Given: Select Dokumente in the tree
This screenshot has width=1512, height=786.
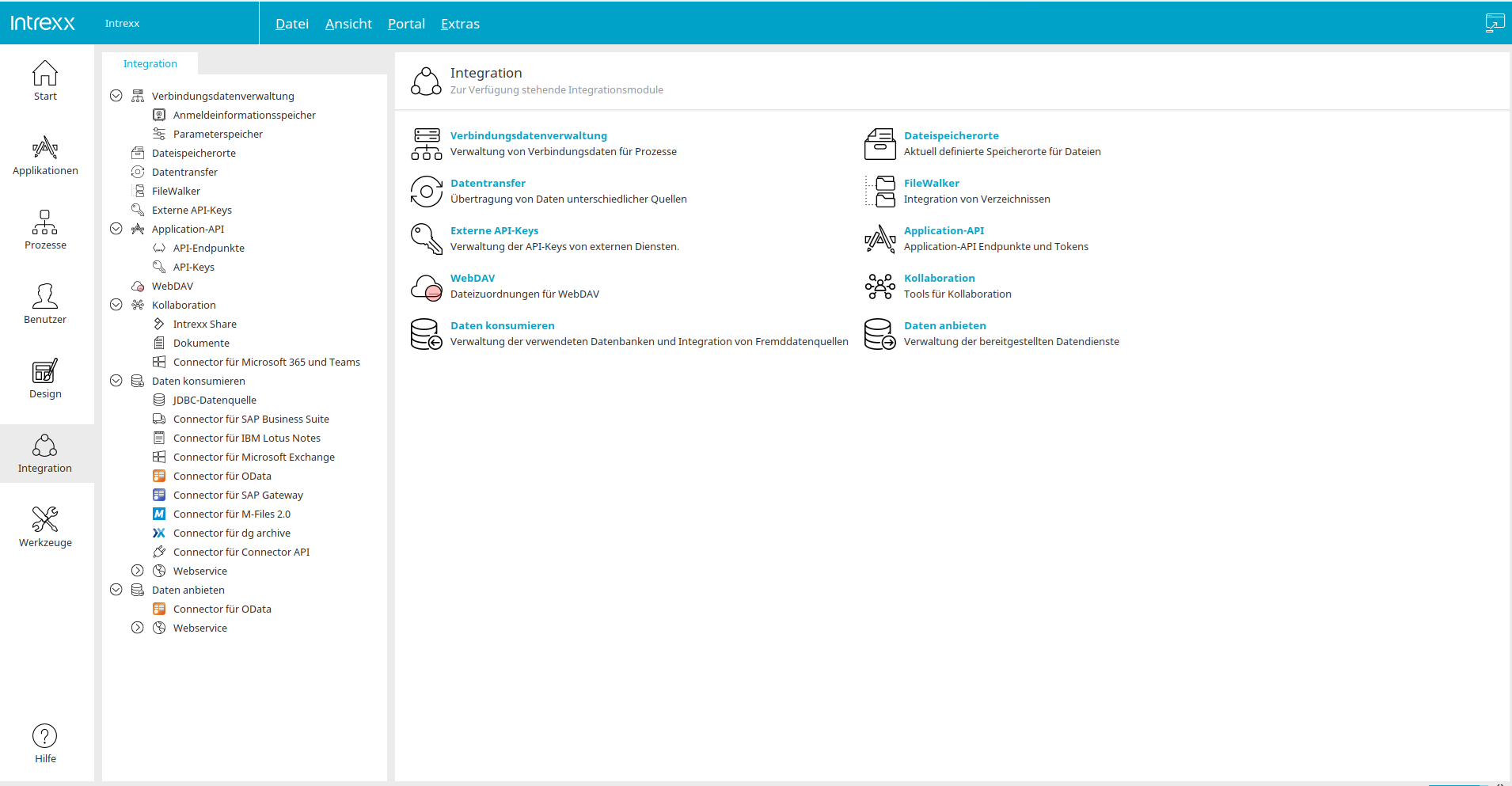Looking at the screenshot, I should point(201,343).
